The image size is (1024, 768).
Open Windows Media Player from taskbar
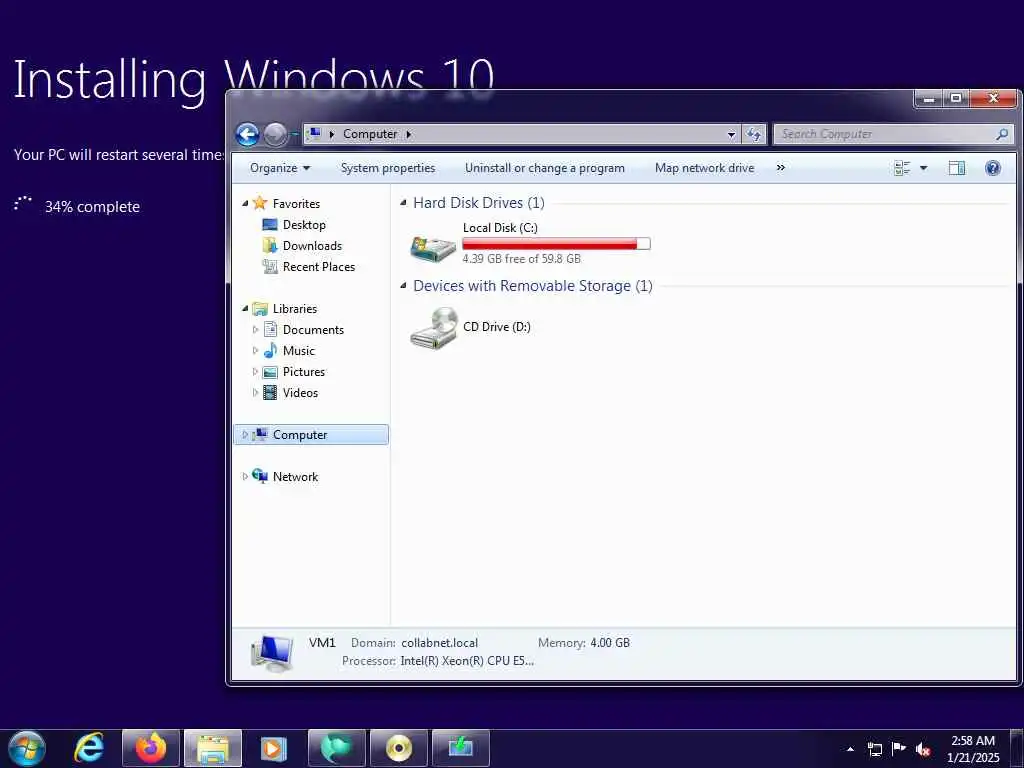pyautogui.click(x=274, y=748)
